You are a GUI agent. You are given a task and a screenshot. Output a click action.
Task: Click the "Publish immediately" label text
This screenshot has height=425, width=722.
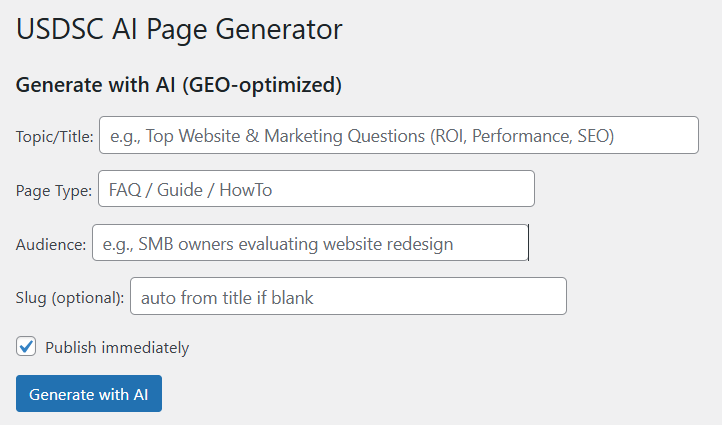pos(117,348)
